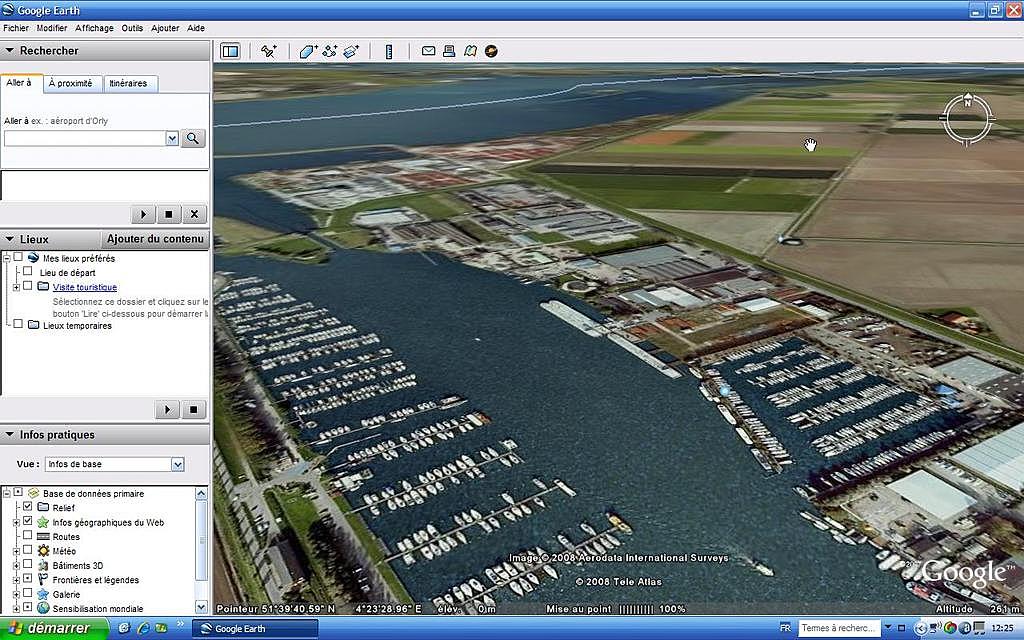The image size is (1024, 640).
Task: Click the Relief folder icon
Action: 43,507
